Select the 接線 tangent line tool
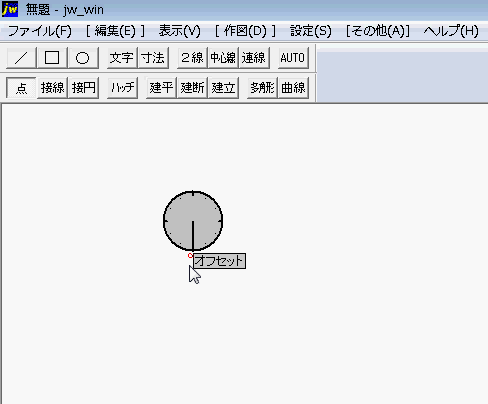The image size is (488, 404). [52, 88]
